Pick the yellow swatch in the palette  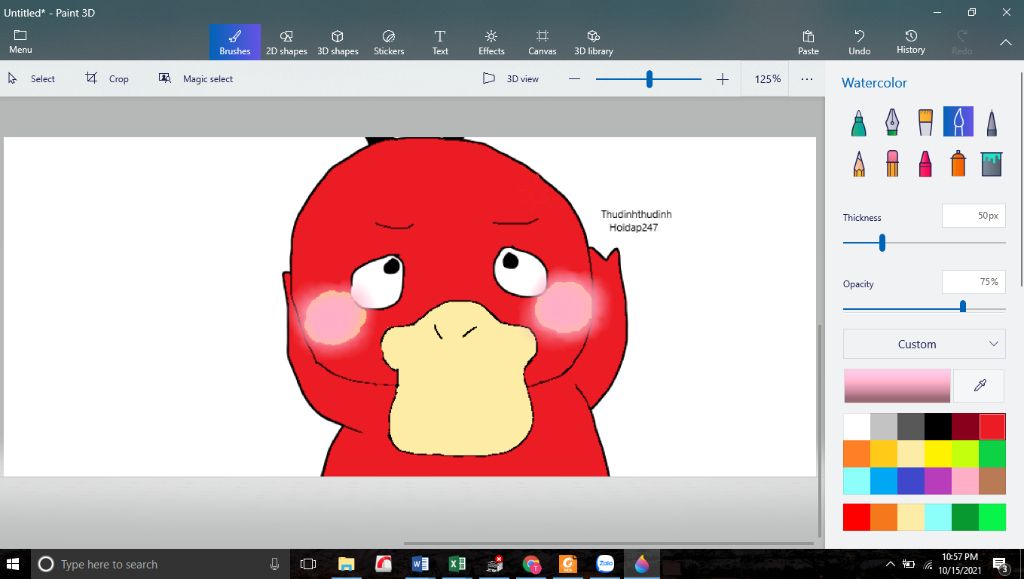[938, 454]
